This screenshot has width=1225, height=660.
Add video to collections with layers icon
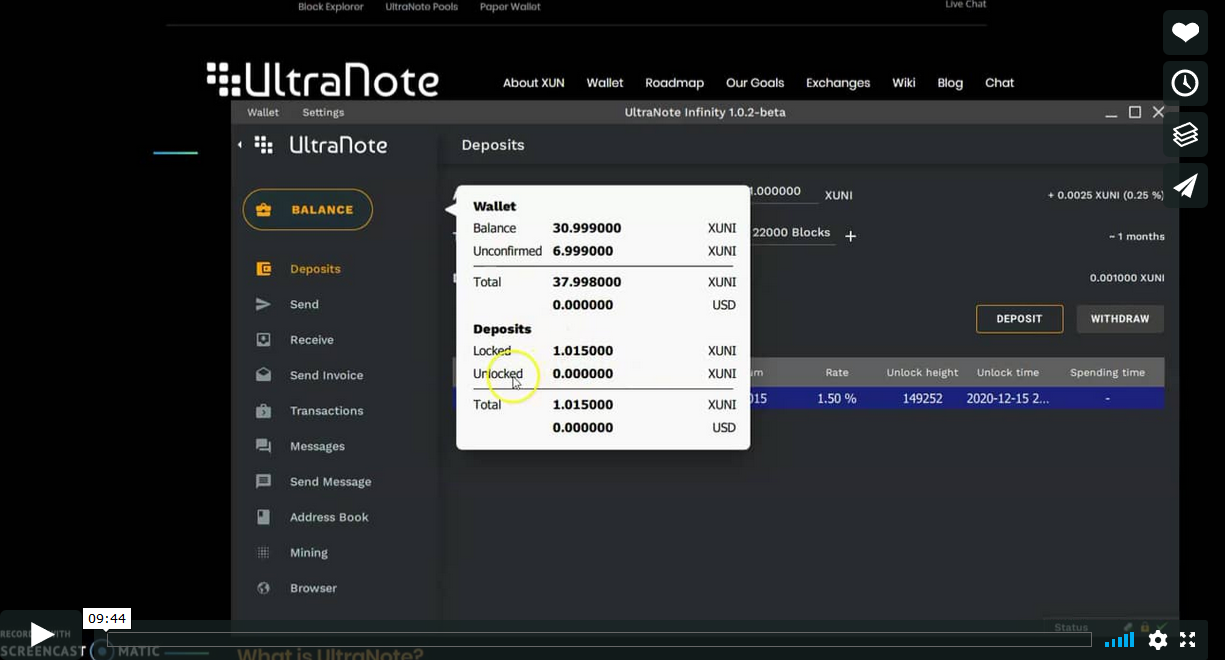click(x=1185, y=134)
